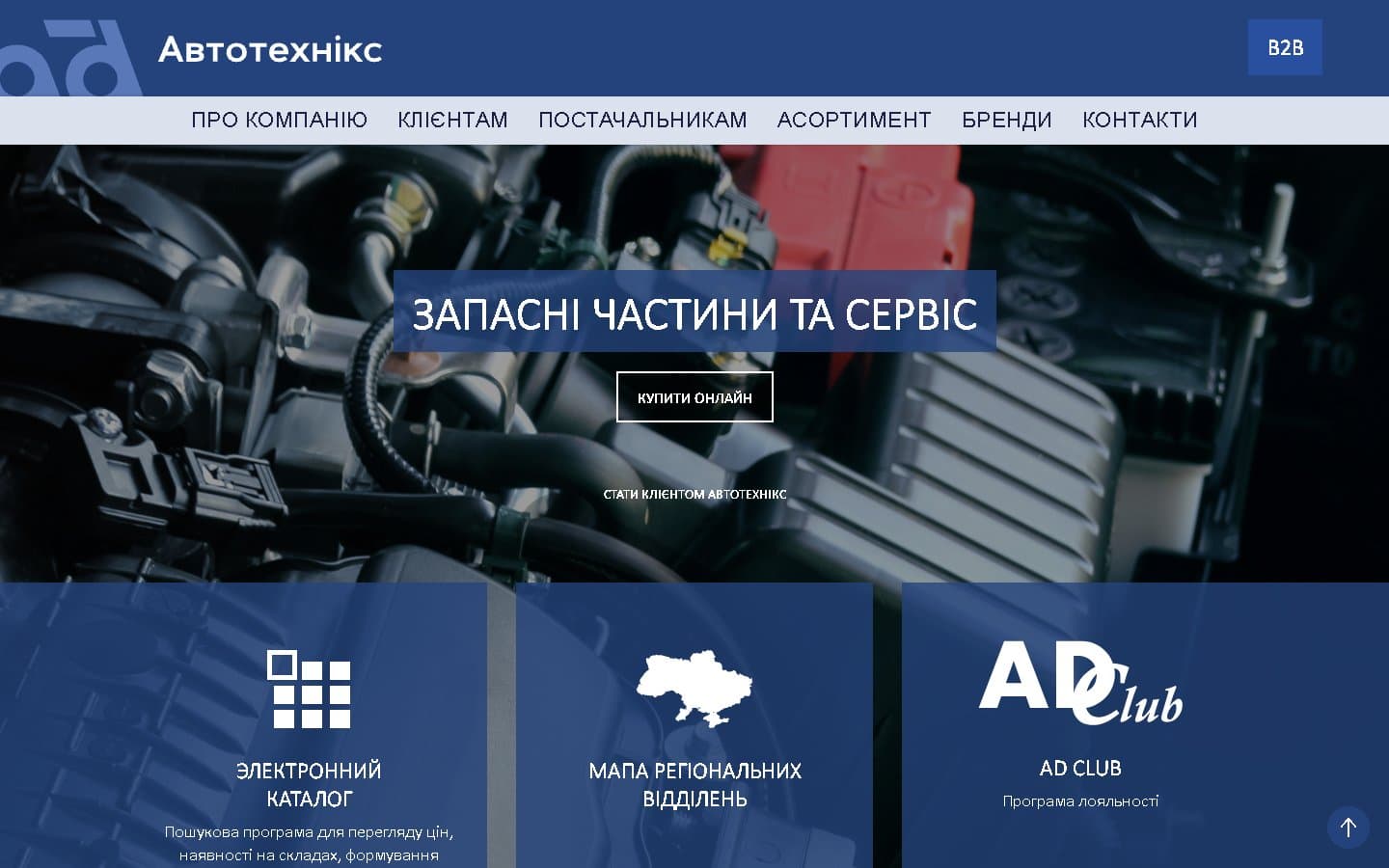
Task: Open the ЭЛЕКТРОННИЙ КАТАЛОГ heading
Action: pos(309,784)
